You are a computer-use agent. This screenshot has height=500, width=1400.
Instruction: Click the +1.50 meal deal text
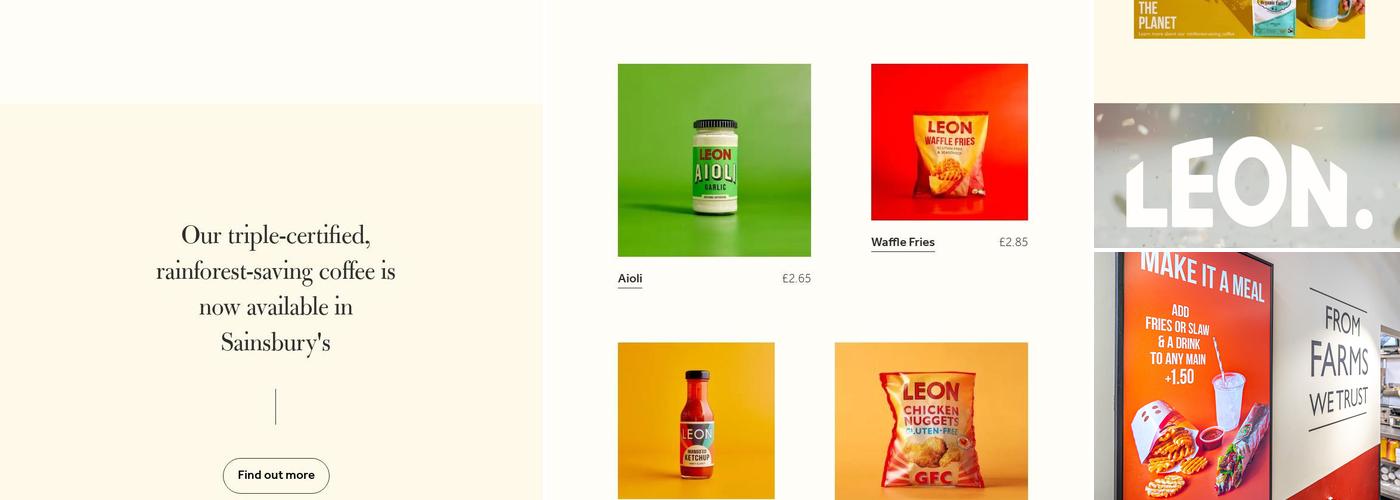point(1179,377)
